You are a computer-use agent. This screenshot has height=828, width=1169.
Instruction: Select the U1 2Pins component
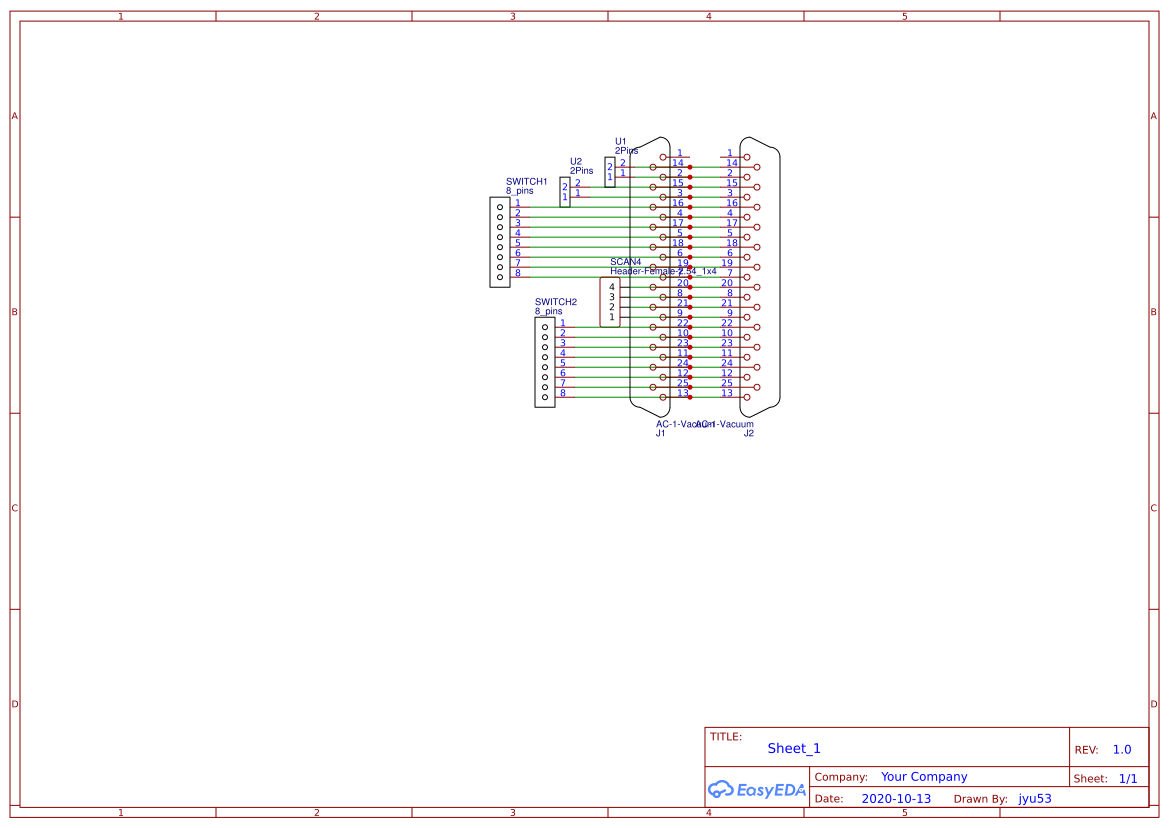[609, 172]
